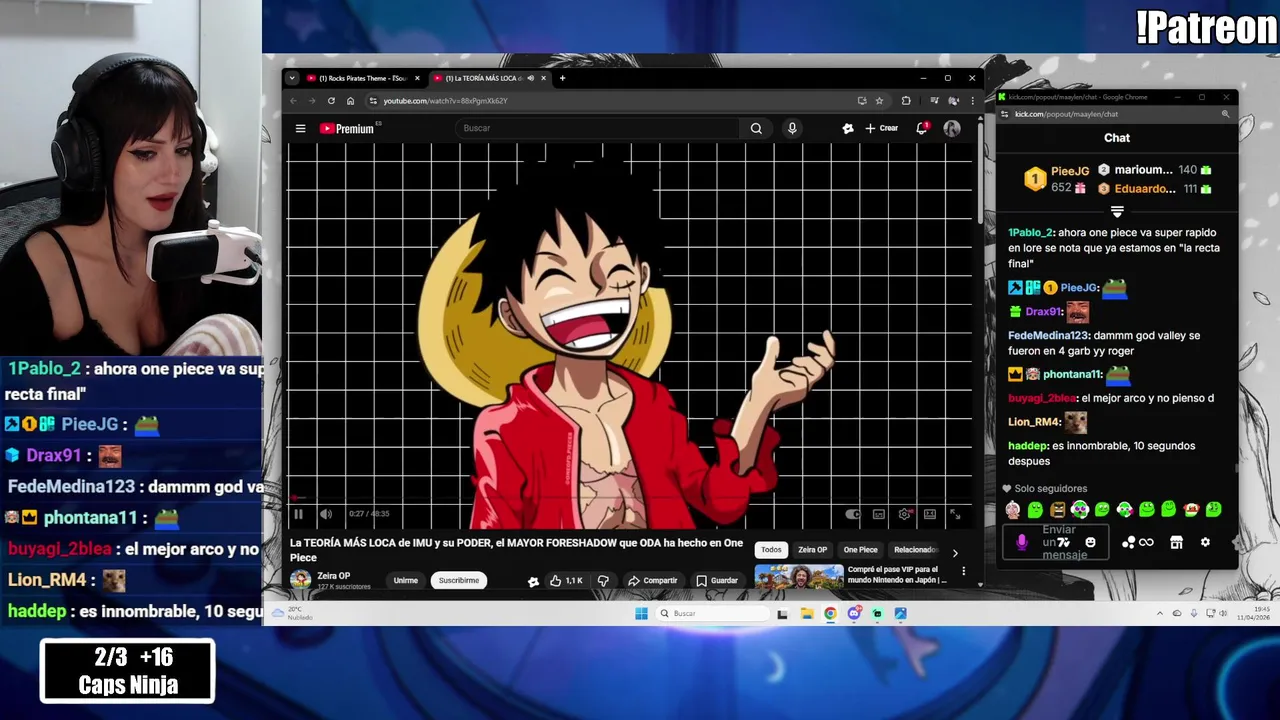Open the YouTube hamburger guide menu
Image resolution: width=1280 pixels, height=720 pixels.
pyautogui.click(x=300, y=128)
